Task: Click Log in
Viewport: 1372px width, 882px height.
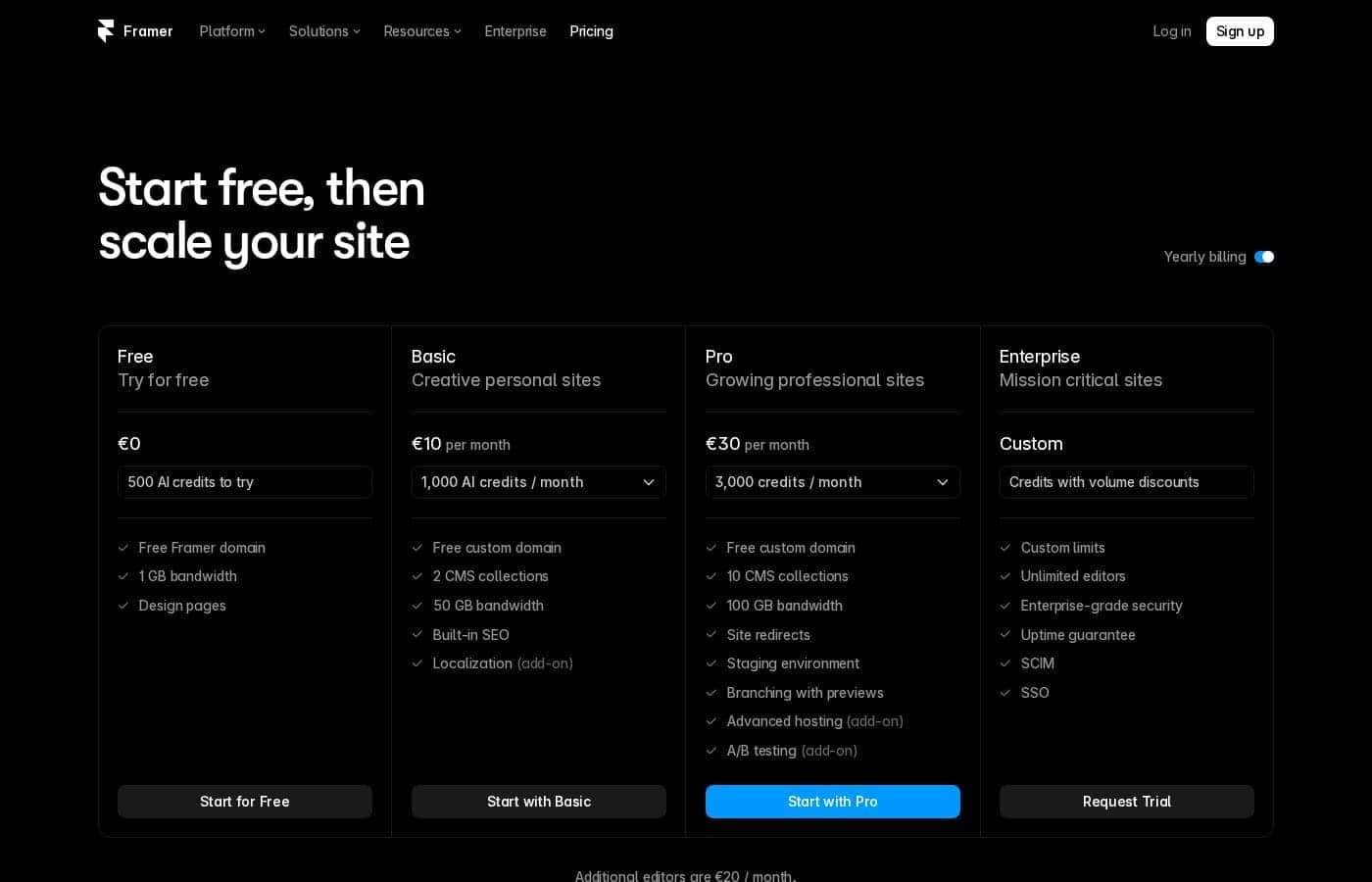Action: point(1172,31)
